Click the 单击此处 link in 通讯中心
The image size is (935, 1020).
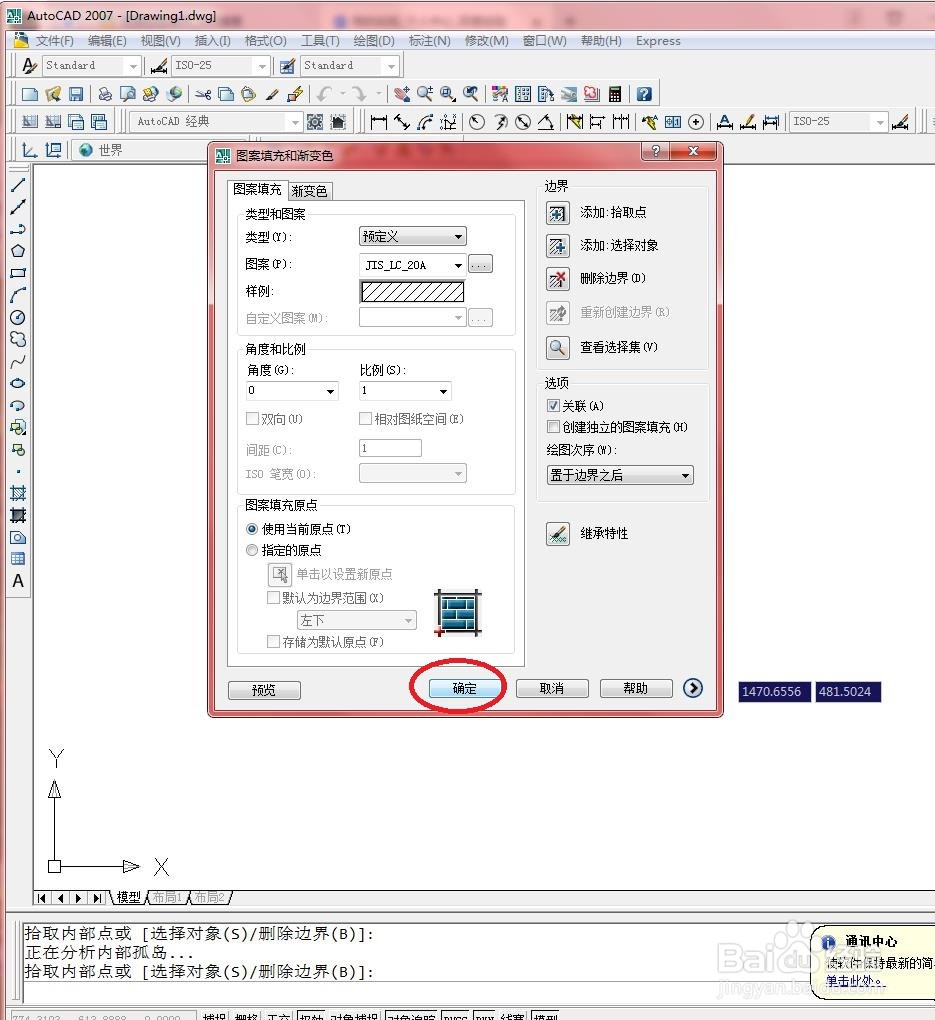tap(854, 980)
